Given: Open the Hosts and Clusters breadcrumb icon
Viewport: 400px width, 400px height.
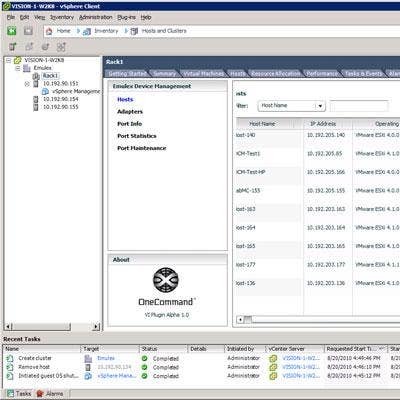Looking at the screenshot, I should click(x=134, y=31).
